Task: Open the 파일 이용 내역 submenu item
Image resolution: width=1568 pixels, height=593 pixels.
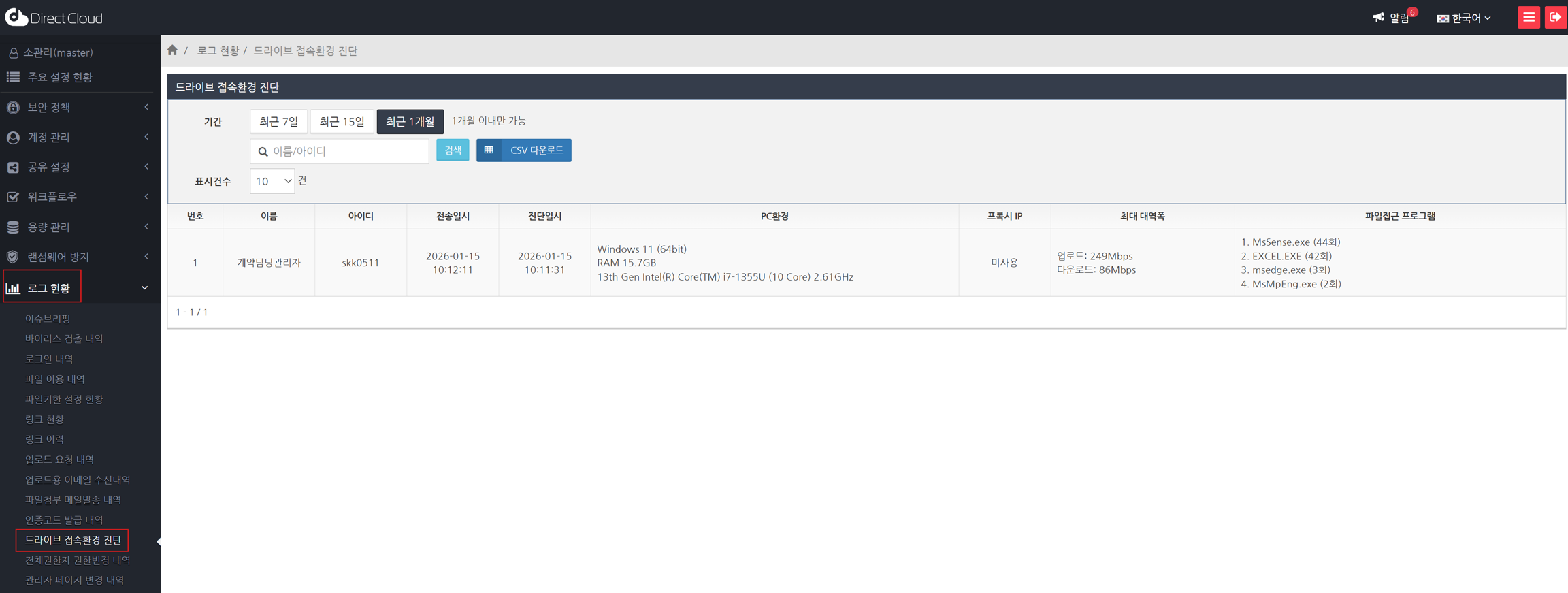Action: pyautogui.click(x=55, y=379)
